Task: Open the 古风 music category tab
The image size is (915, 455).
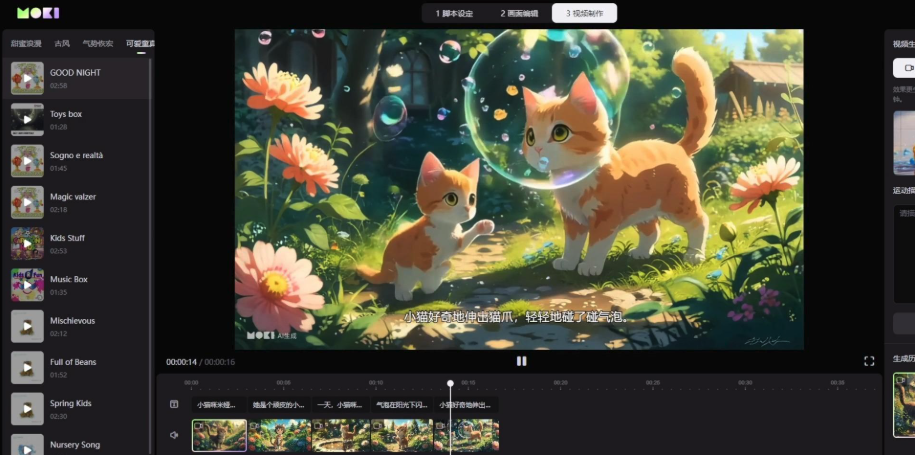Action: tap(62, 44)
